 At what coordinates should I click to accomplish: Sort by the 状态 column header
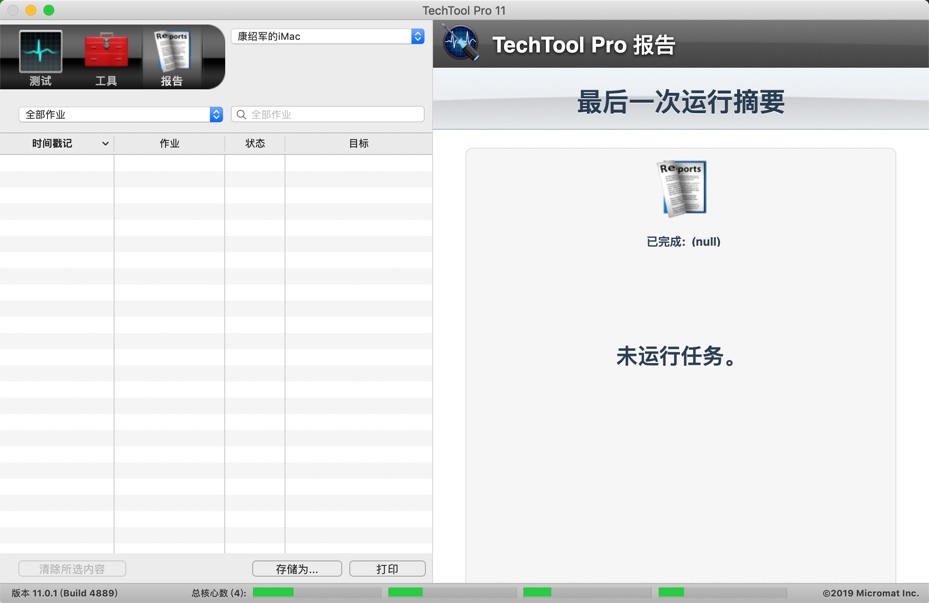coord(255,143)
